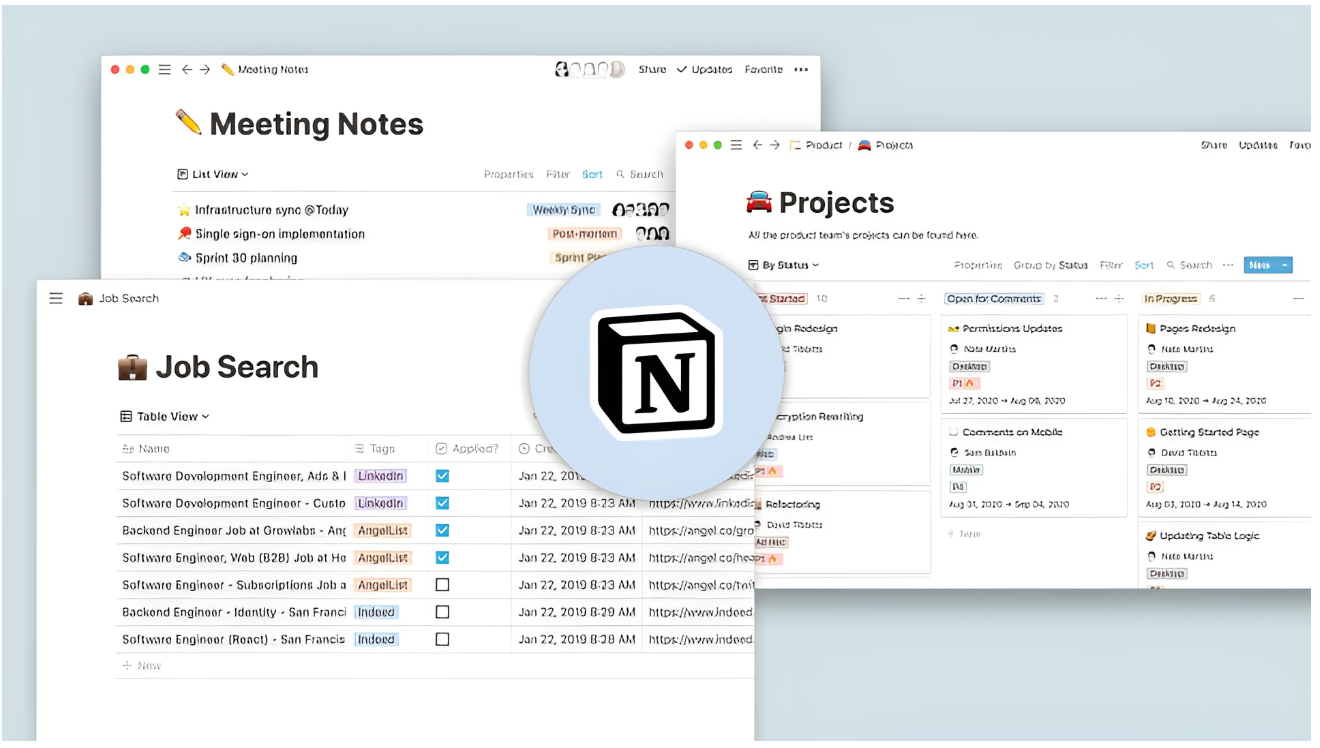The image size is (1320, 748).
Task: Uncheck Applied for Backend Engineer Job at Growlabs
Action: pyautogui.click(x=442, y=530)
